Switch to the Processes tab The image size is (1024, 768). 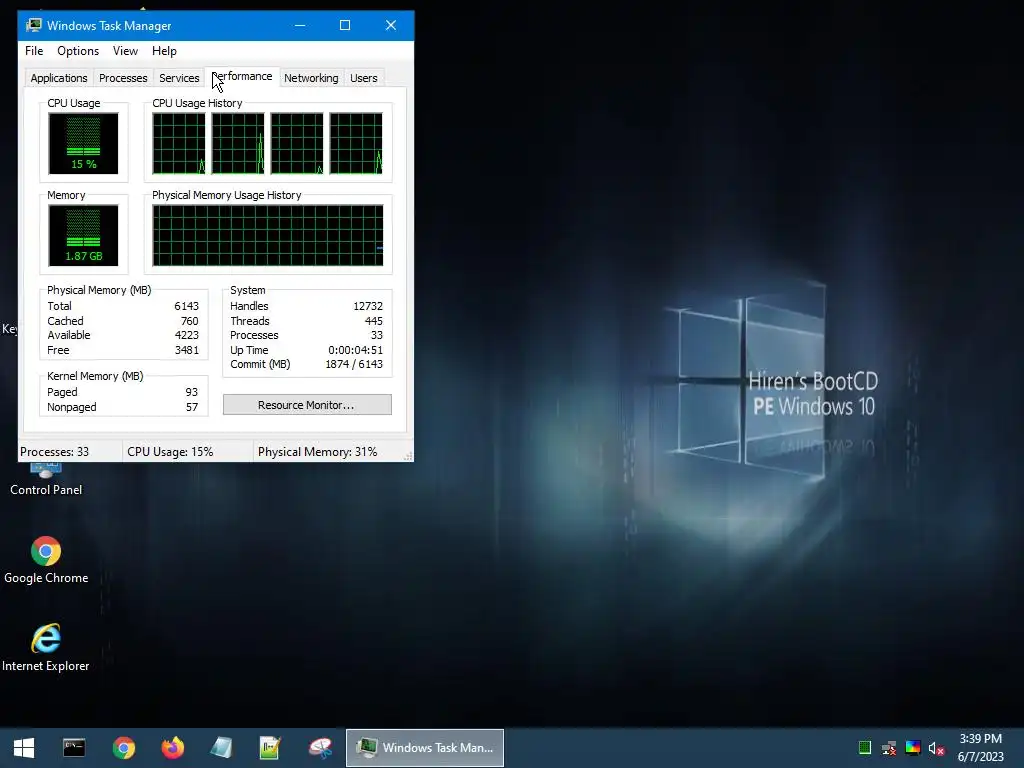(123, 78)
